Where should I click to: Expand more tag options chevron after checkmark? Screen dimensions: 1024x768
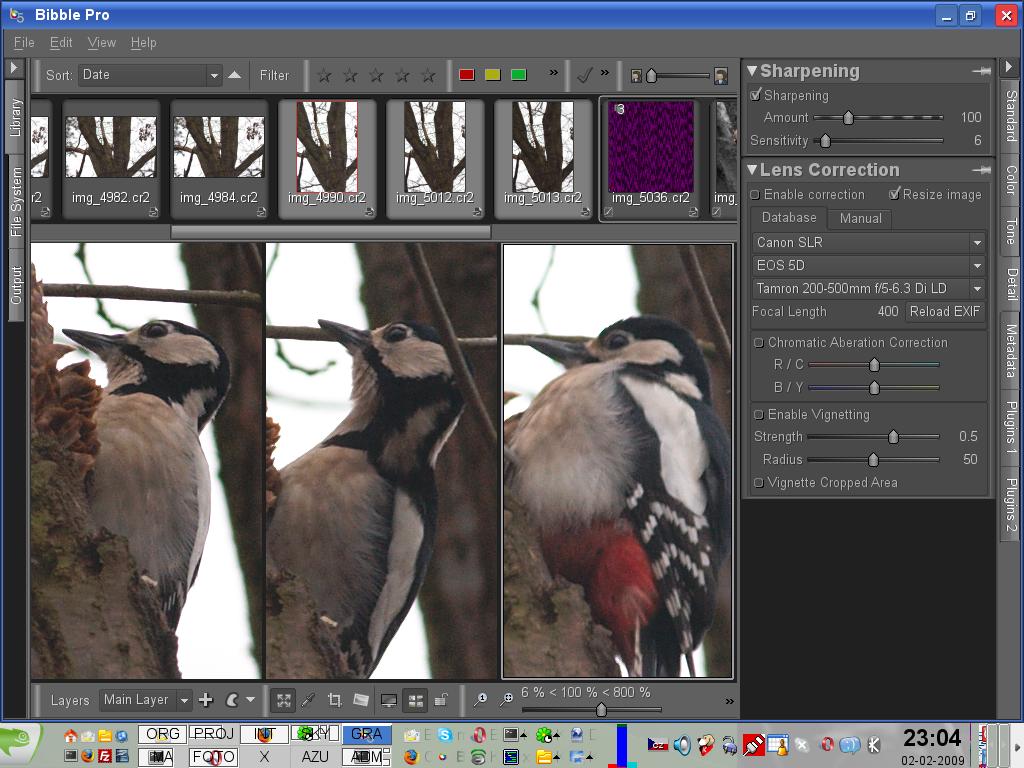pos(605,72)
